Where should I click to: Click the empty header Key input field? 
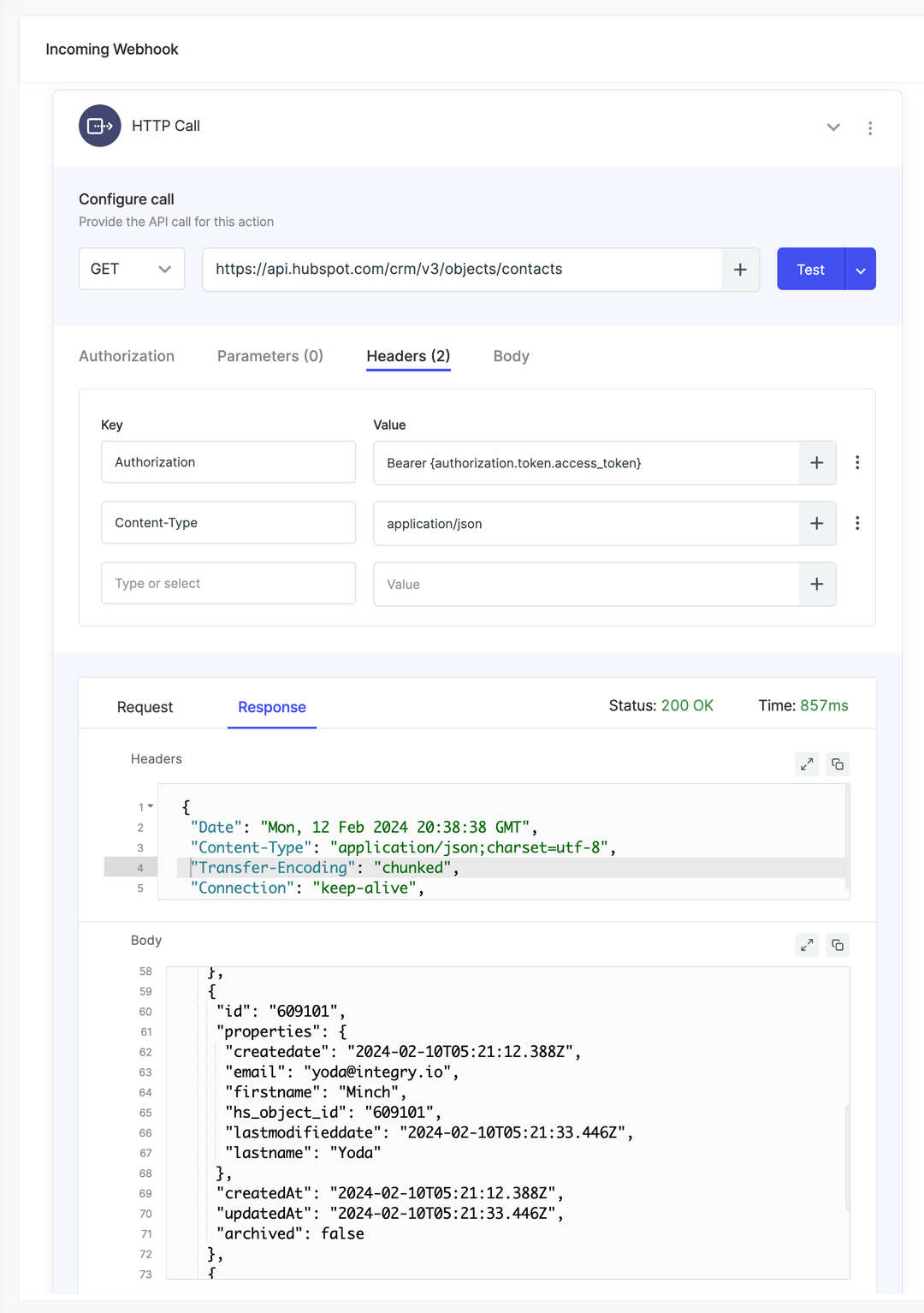click(228, 584)
